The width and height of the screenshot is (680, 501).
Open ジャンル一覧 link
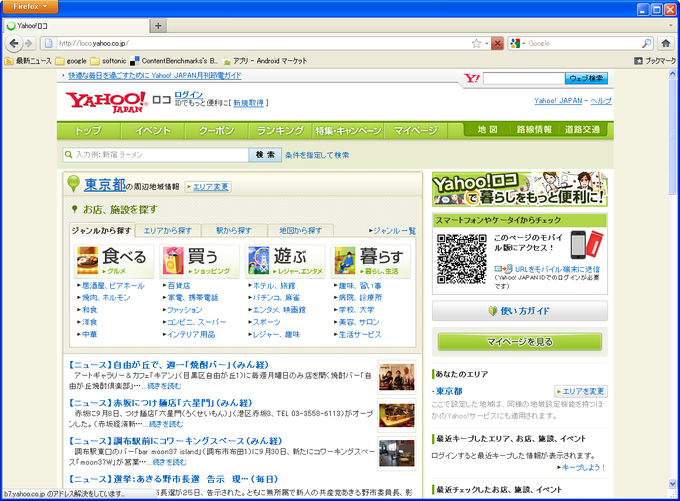coord(392,230)
